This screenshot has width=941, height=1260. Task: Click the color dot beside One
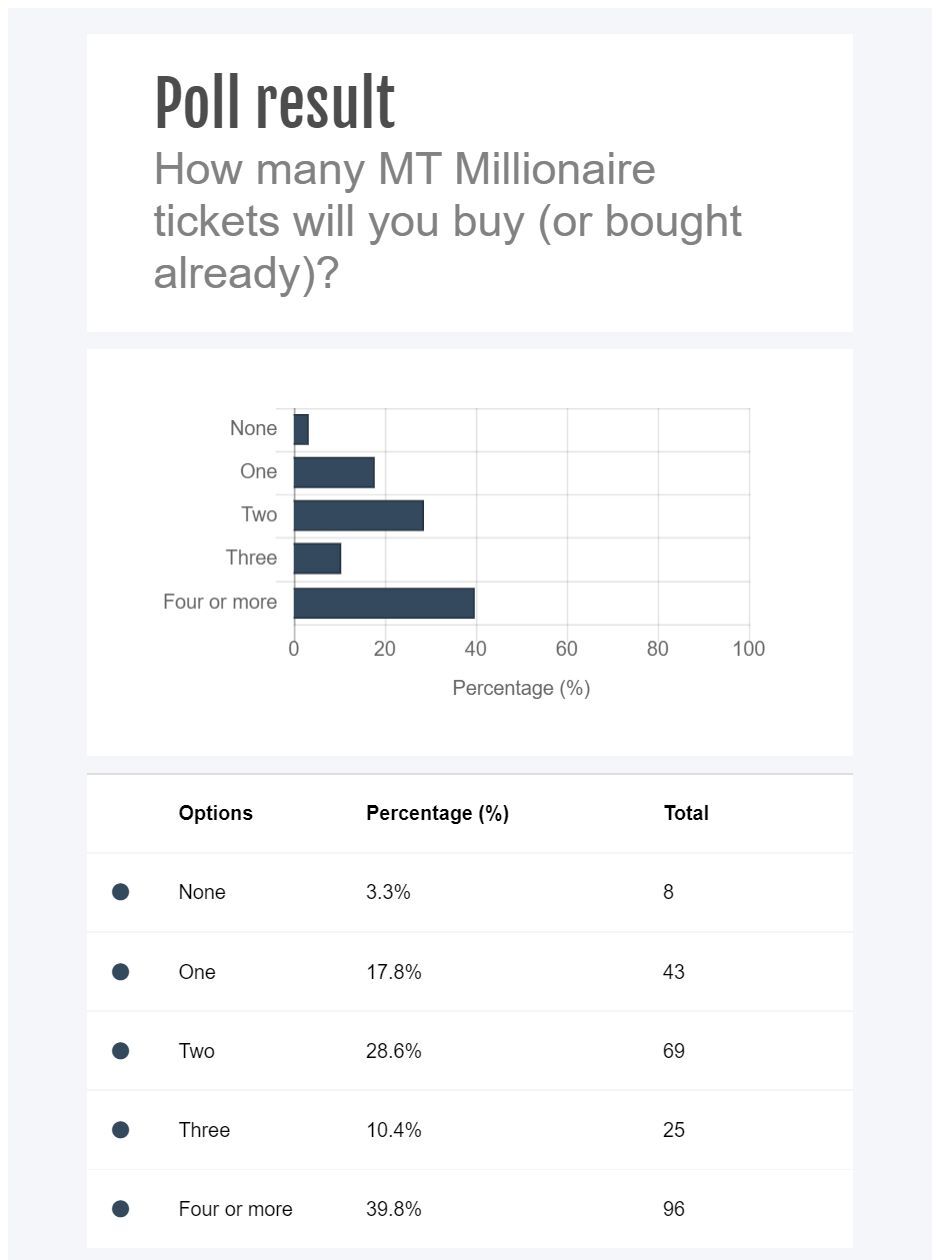click(x=120, y=971)
